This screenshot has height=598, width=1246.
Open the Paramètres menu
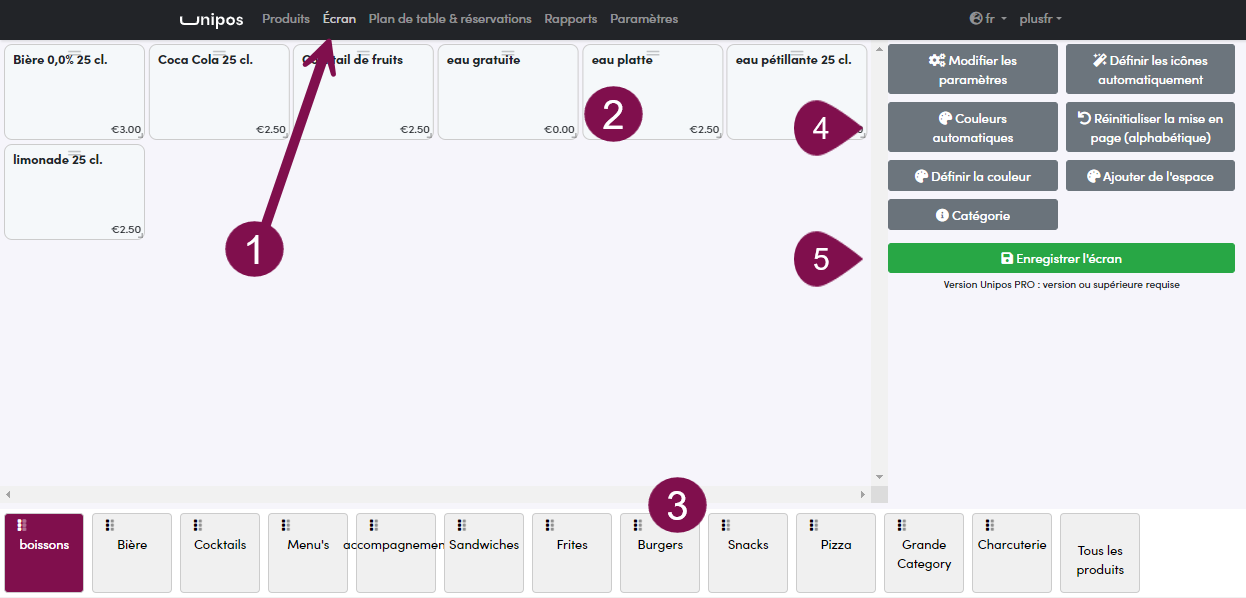[x=644, y=19]
